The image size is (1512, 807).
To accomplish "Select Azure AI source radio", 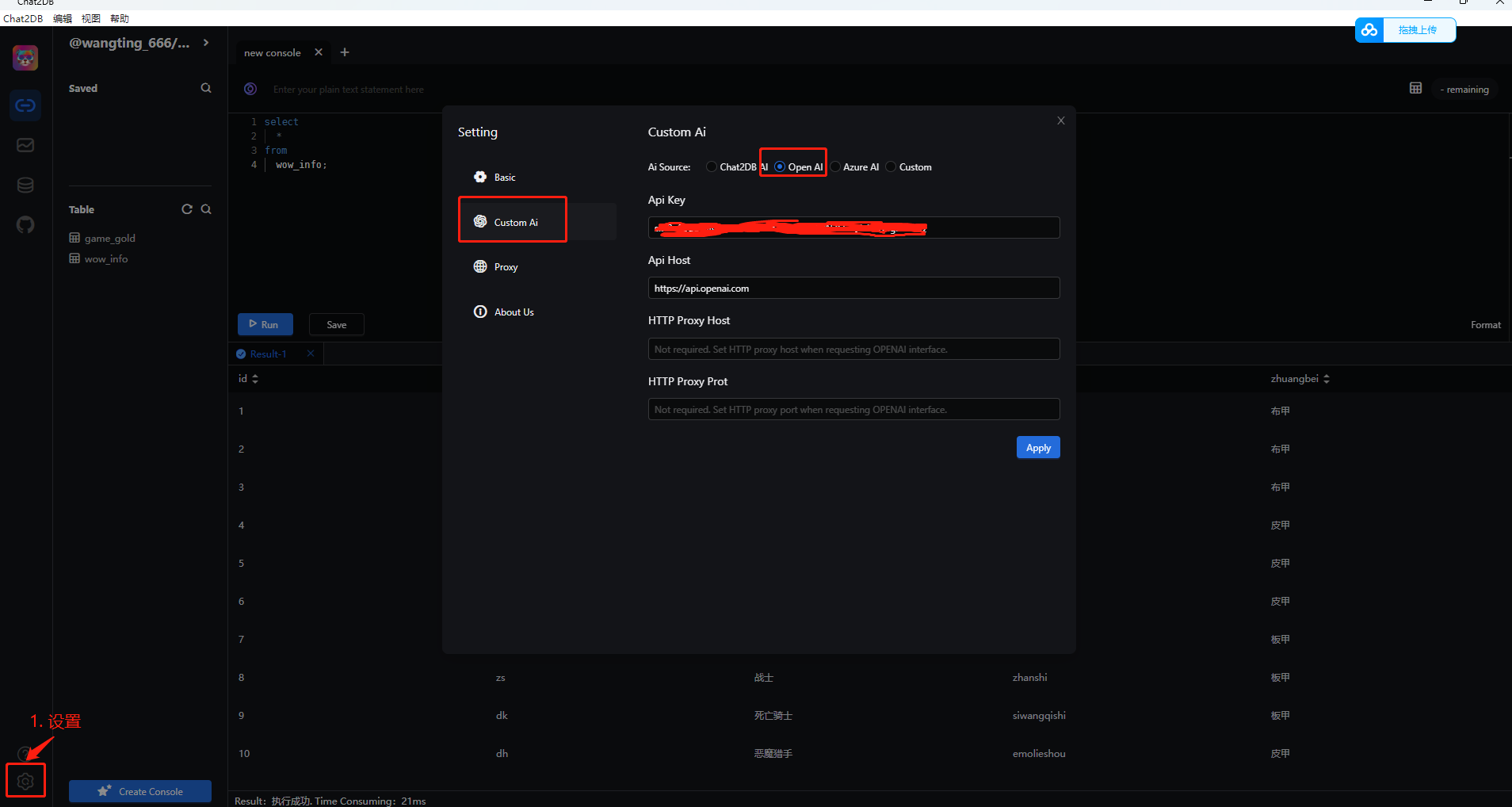I will point(835,166).
